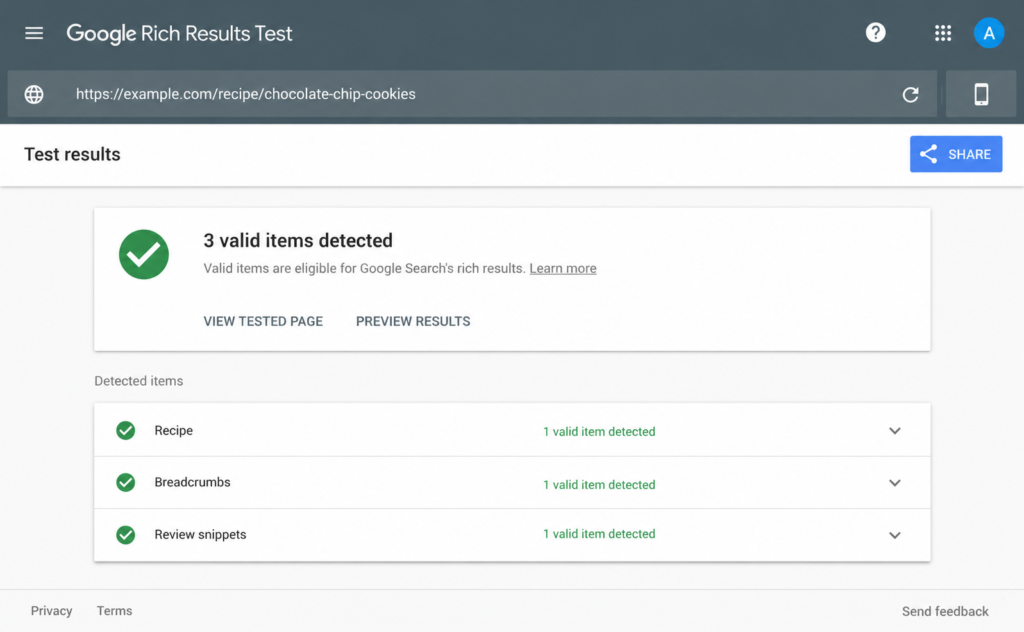Select the Breadcrumbs detected item label
Viewport: 1024px width, 632px height.
click(x=192, y=482)
